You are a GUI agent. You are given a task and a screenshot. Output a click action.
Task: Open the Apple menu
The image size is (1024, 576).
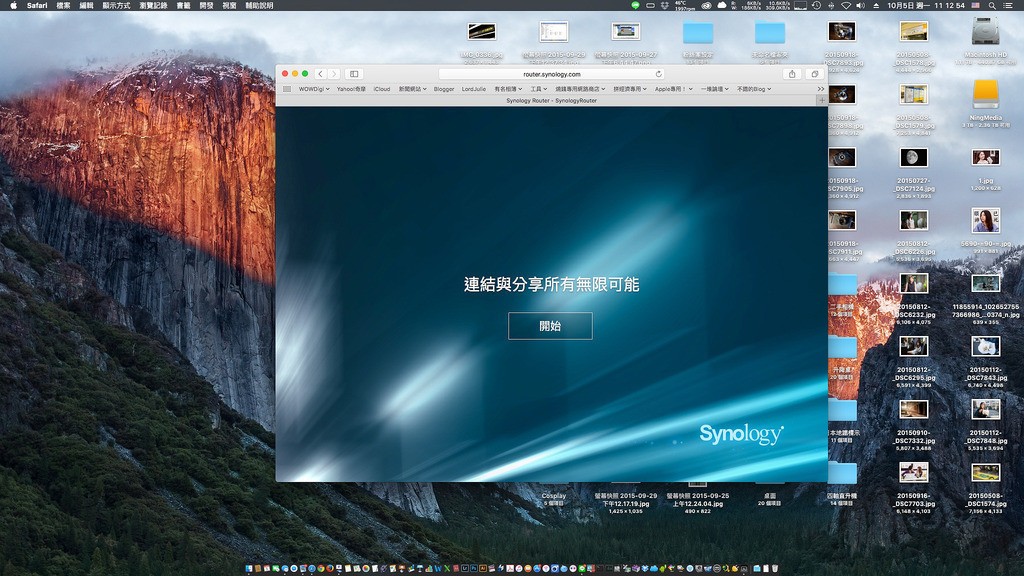(x=13, y=5)
